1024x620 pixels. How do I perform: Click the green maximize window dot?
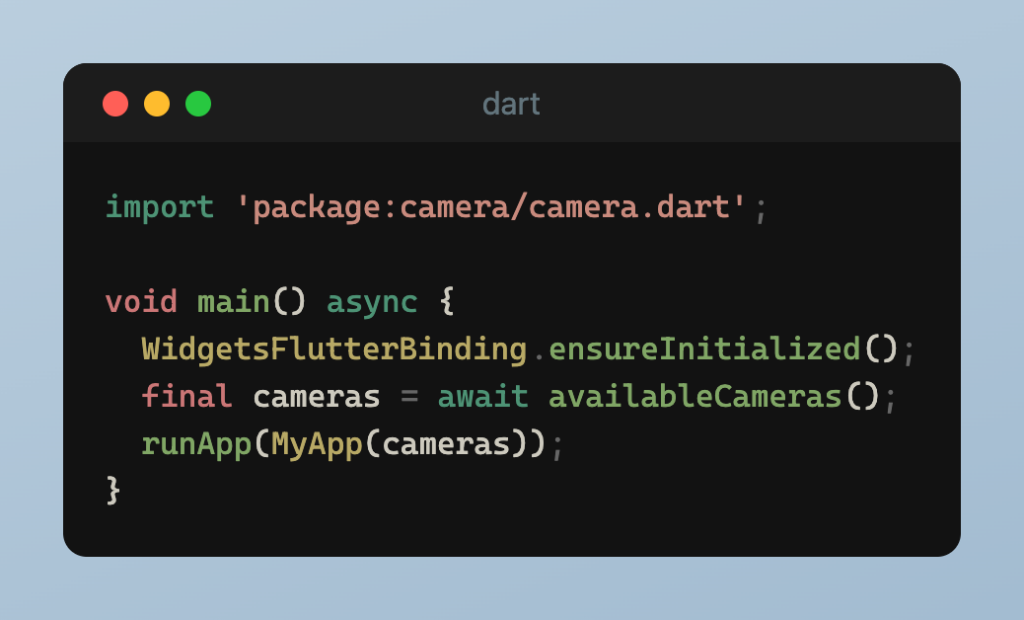coord(198,104)
